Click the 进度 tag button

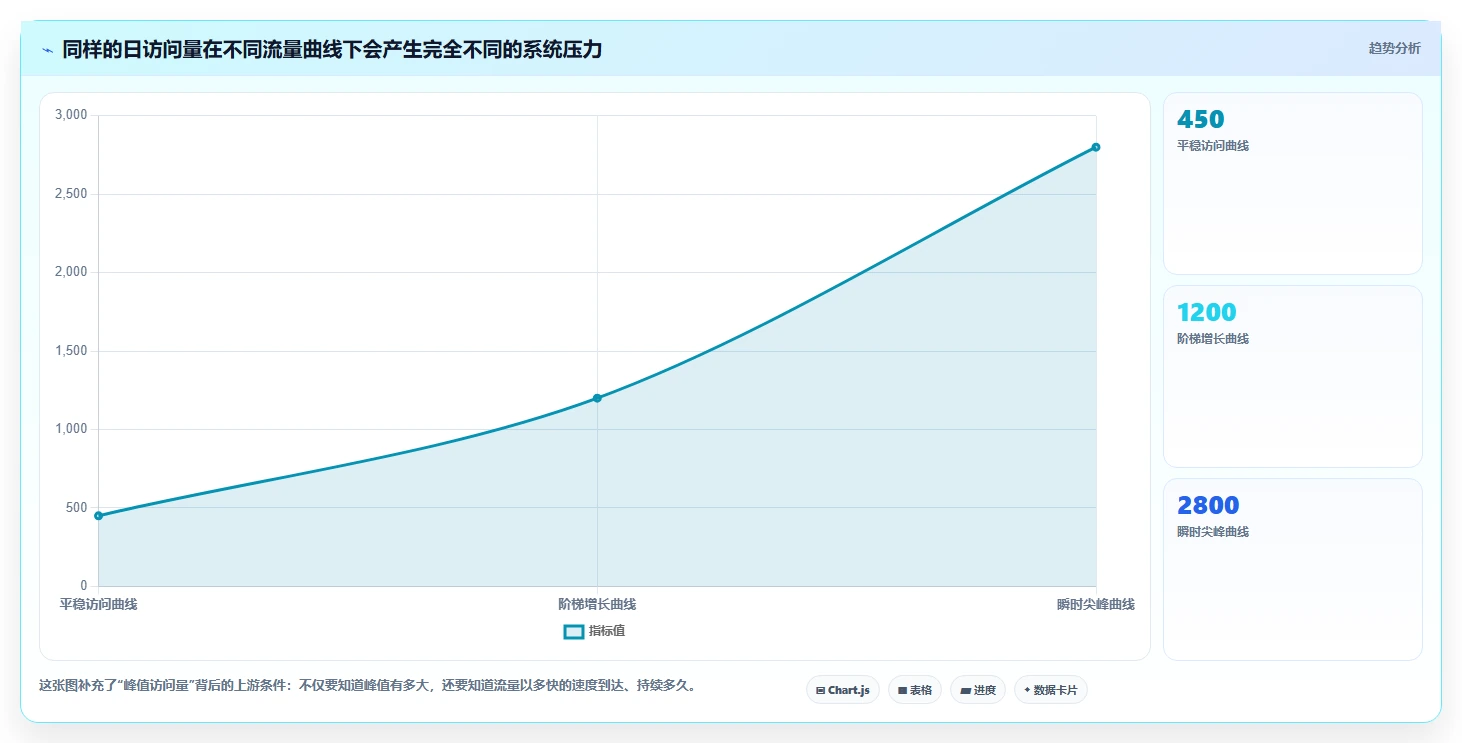pyautogui.click(x=978, y=690)
